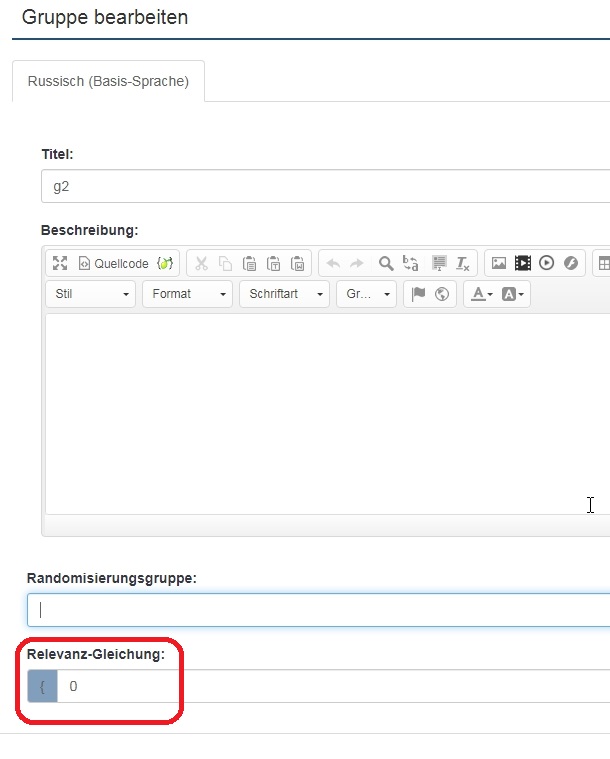The height and width of the screenshot is (759, 610).
Task: Click the Replace icon in toolbar
Action: pyautogui.click(x=411, y=264)
